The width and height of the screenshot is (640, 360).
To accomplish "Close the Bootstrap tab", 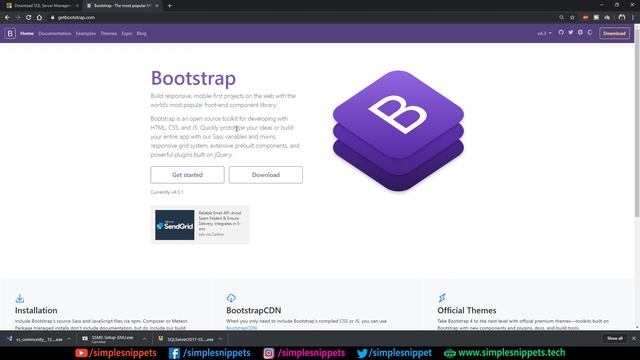I will (157, 6).
